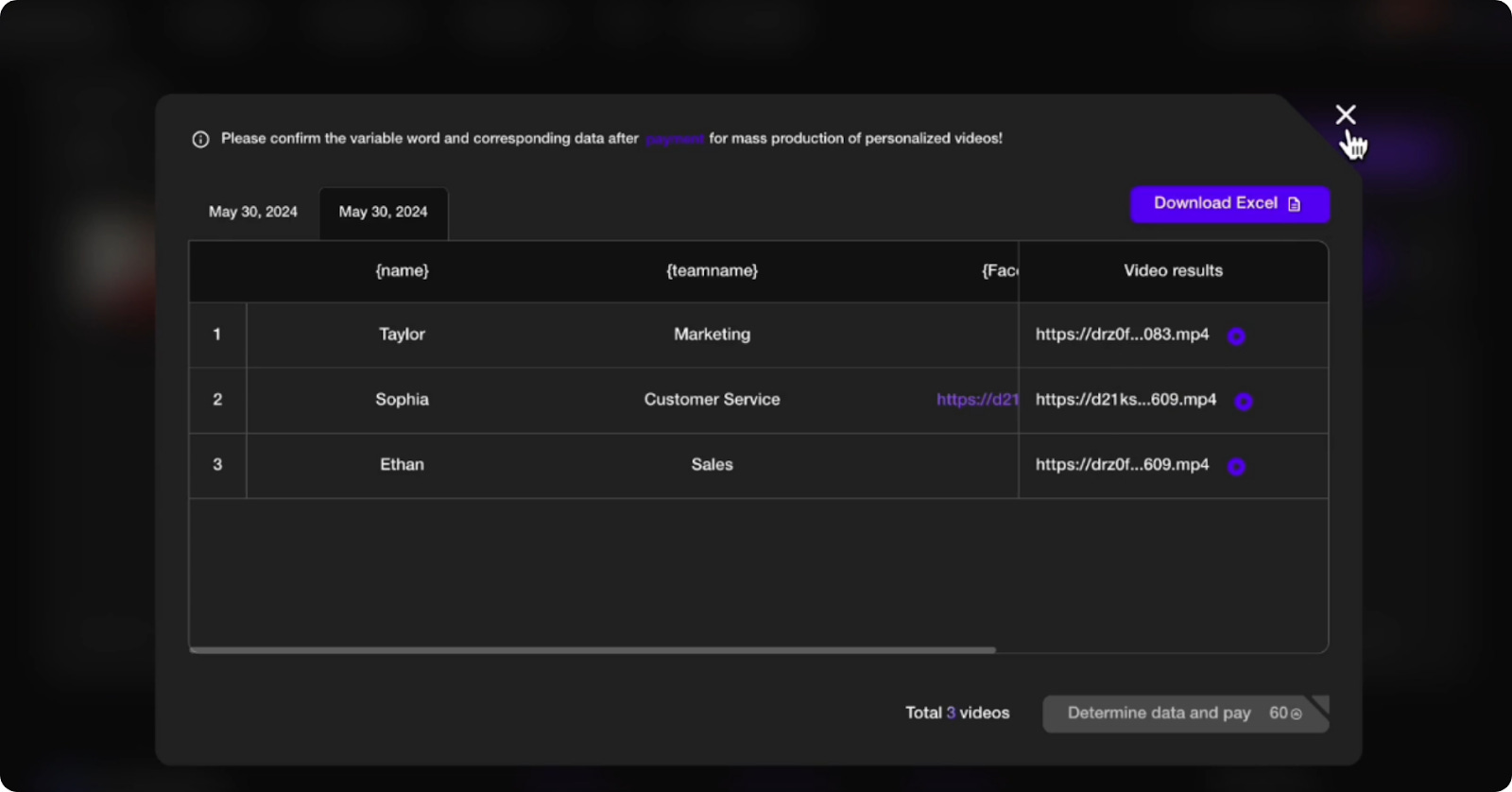
Task: Open the https://d21ks...609.mp4 video link
Action: [x=1125, y=400]
